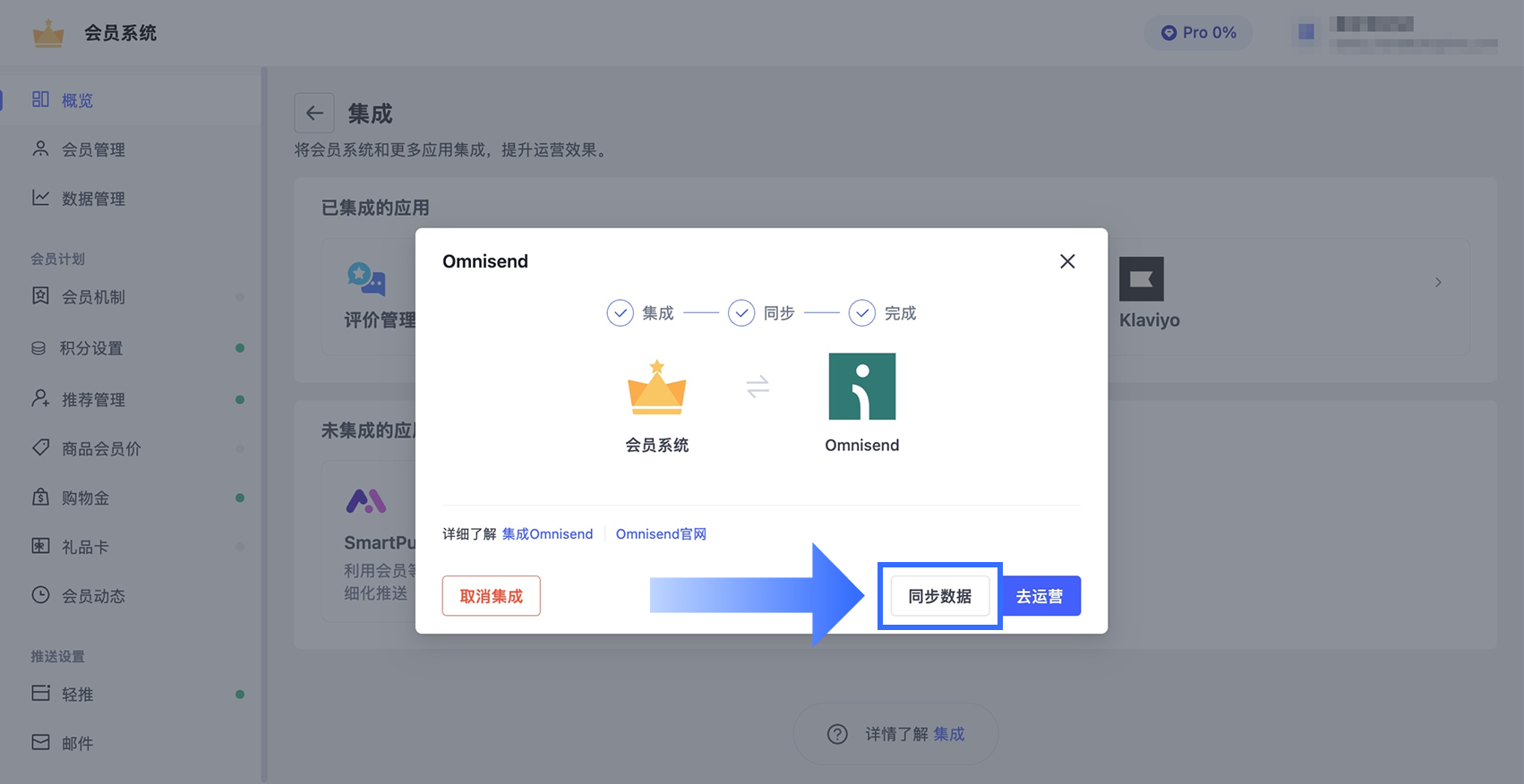1524x784 pixels.
Task: Open the 集成 link in bottom help bar
Action: pos(949,734)
